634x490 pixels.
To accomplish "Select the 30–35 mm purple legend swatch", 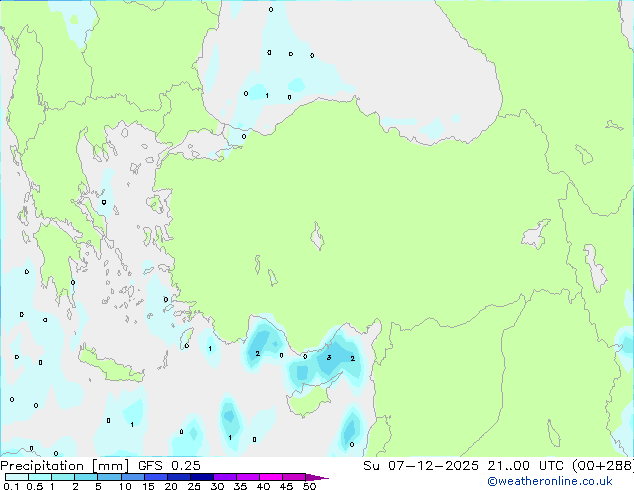I will pyautogui.click(x=225, y=477).
